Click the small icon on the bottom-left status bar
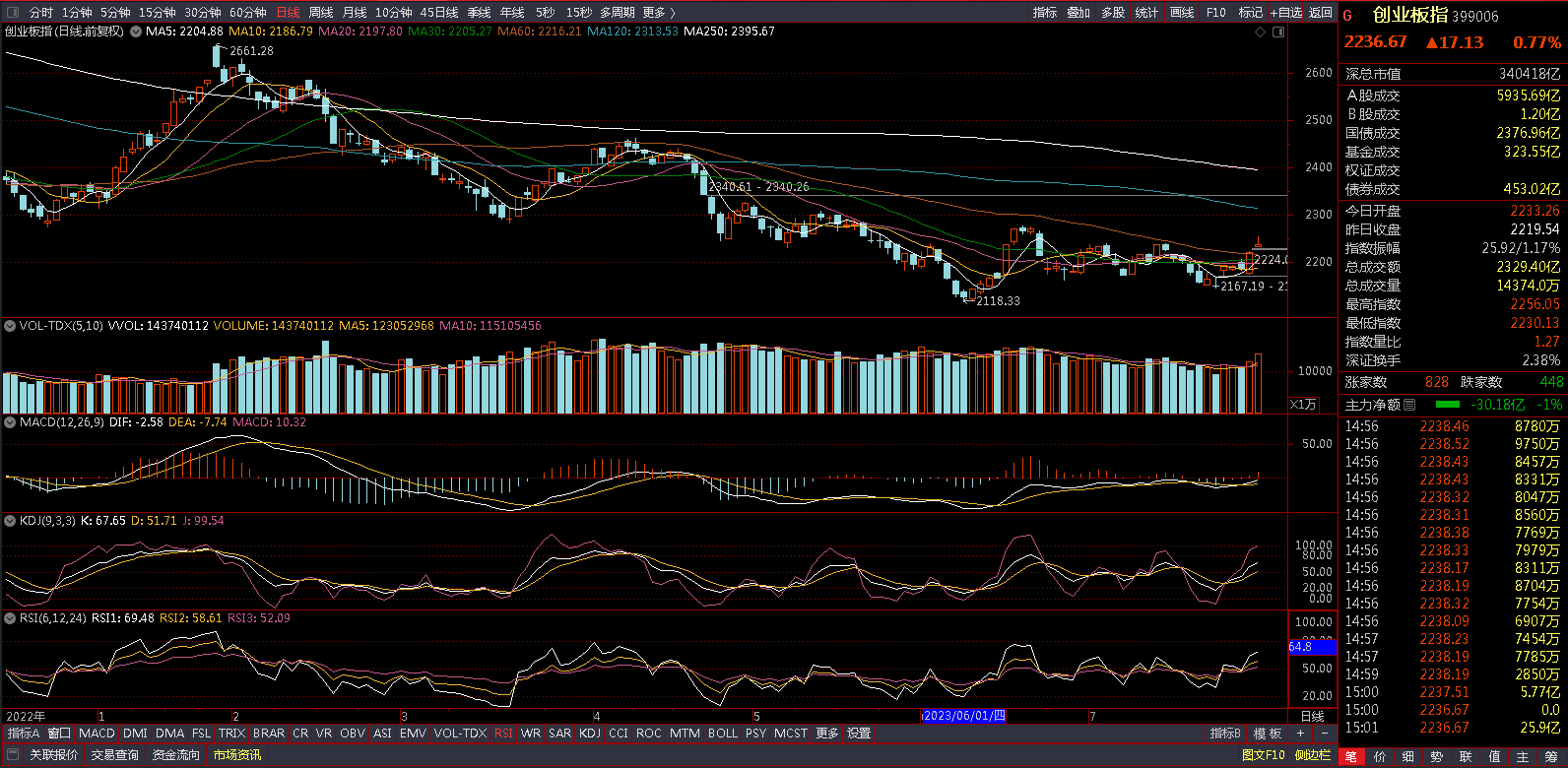Image resolution: width=1568 pixels, height=768 pixels. pyautogui.click(x=13, y=755)
